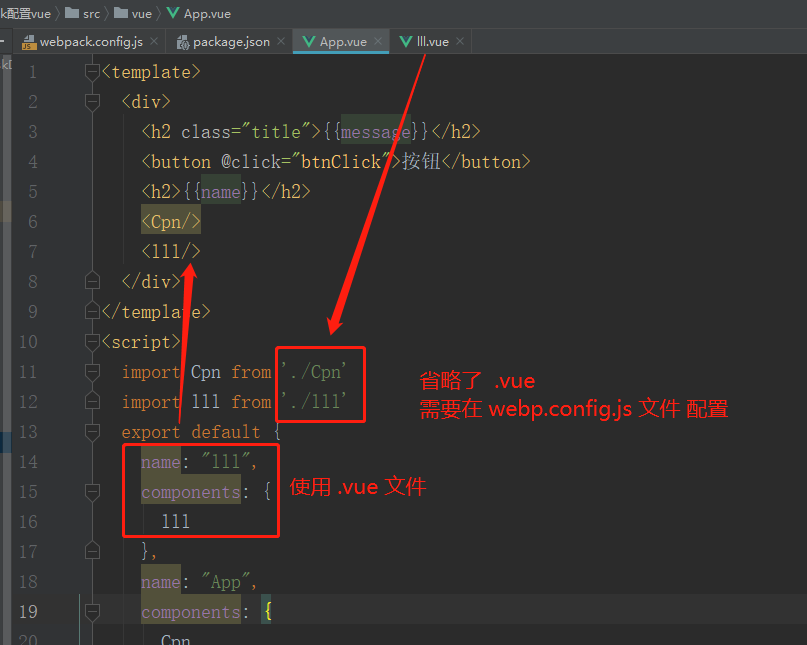Click line number 19 in the gutter
The image size is (807, 645).
click(28, 612)
